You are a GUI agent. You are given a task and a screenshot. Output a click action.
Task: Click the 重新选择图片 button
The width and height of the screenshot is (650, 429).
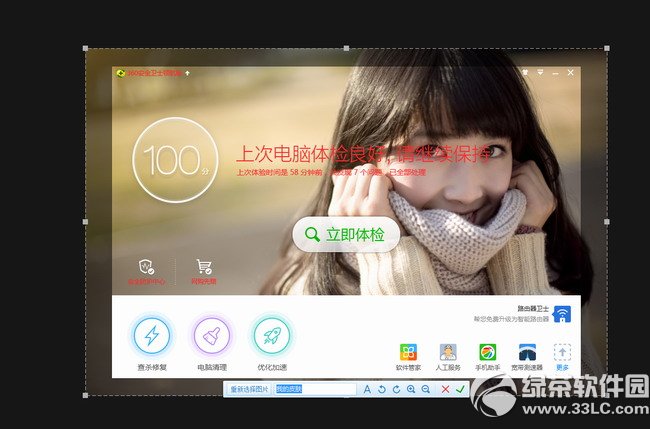247,389
